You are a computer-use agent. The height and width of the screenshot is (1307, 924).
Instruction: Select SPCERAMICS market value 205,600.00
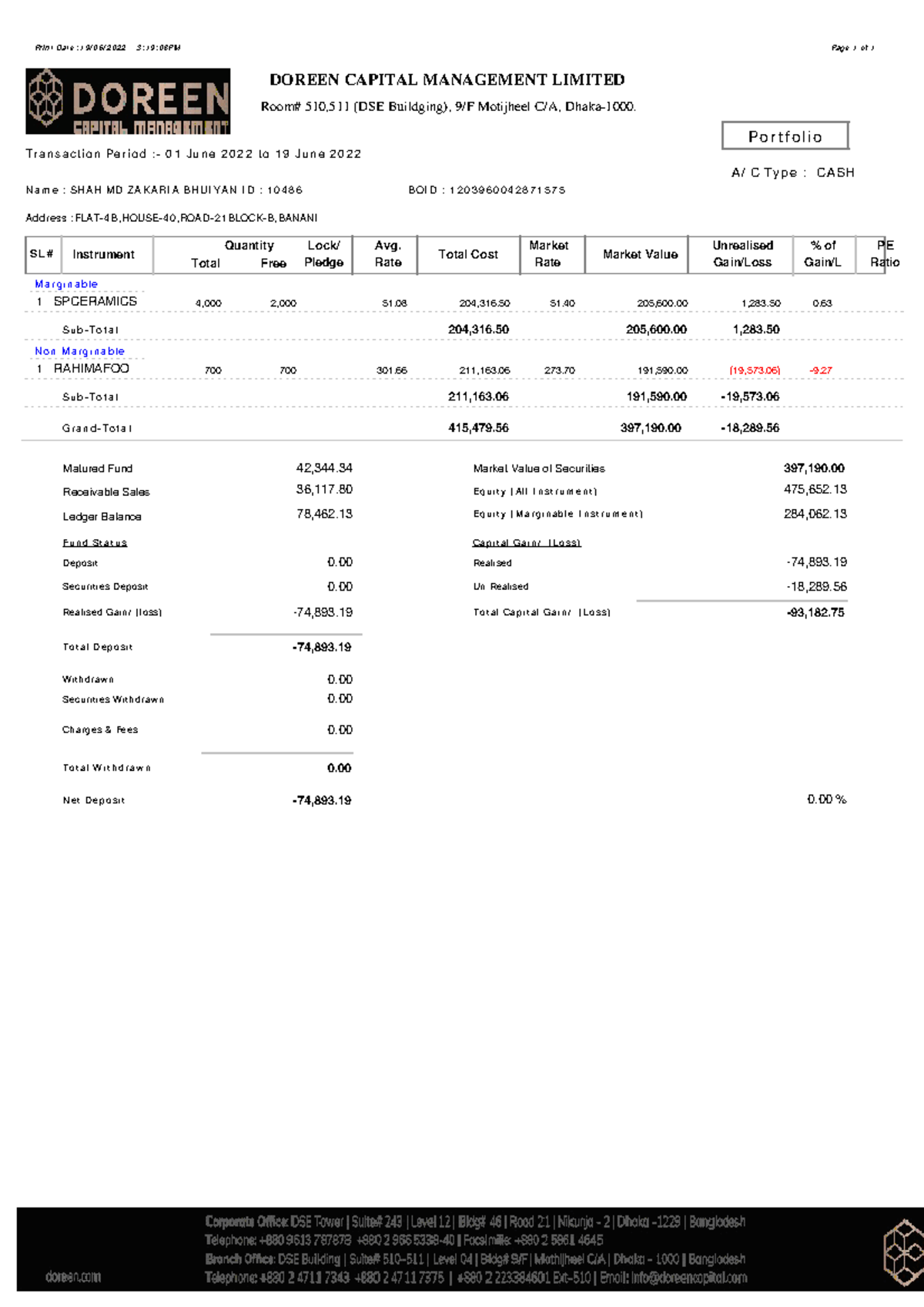662,303
